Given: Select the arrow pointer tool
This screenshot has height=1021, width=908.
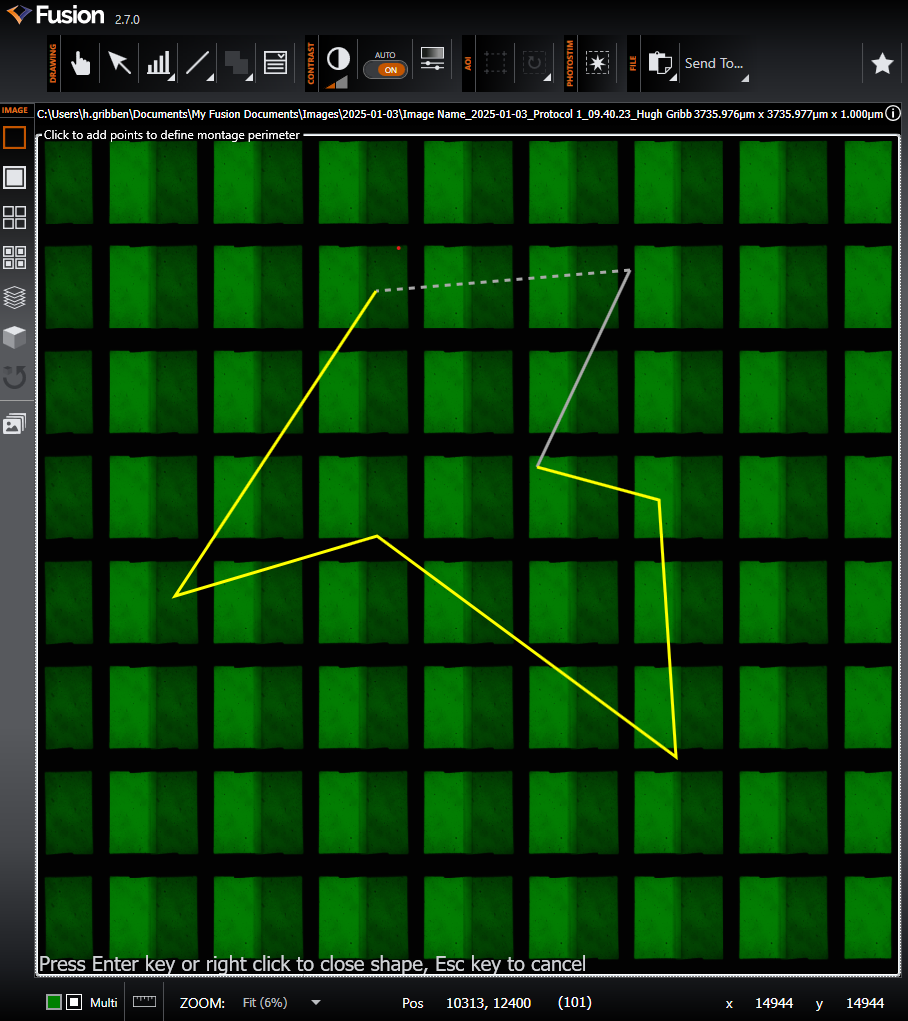Looking at the screenshot, I should pyautogui.click(x=119, y=63).
